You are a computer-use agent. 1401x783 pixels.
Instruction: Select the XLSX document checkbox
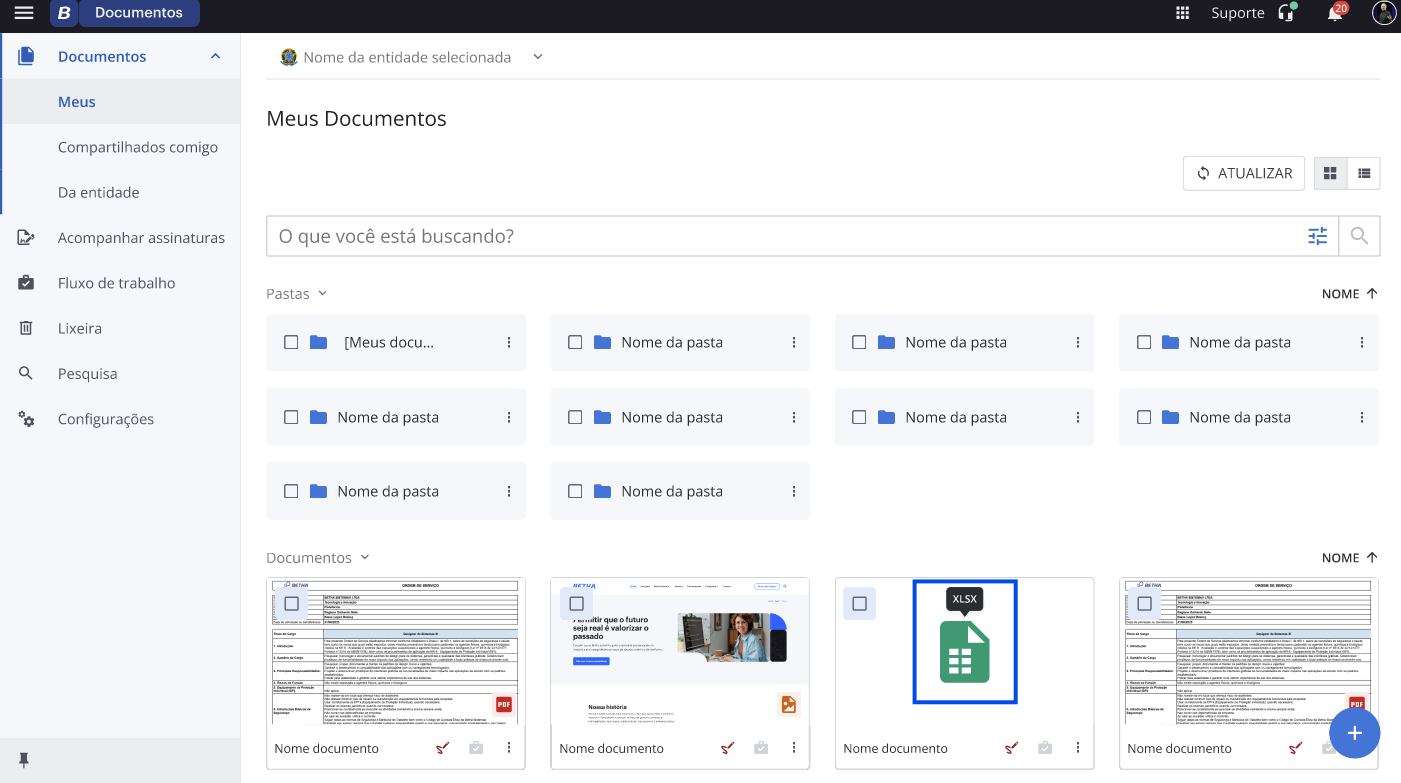click(860, 603)
